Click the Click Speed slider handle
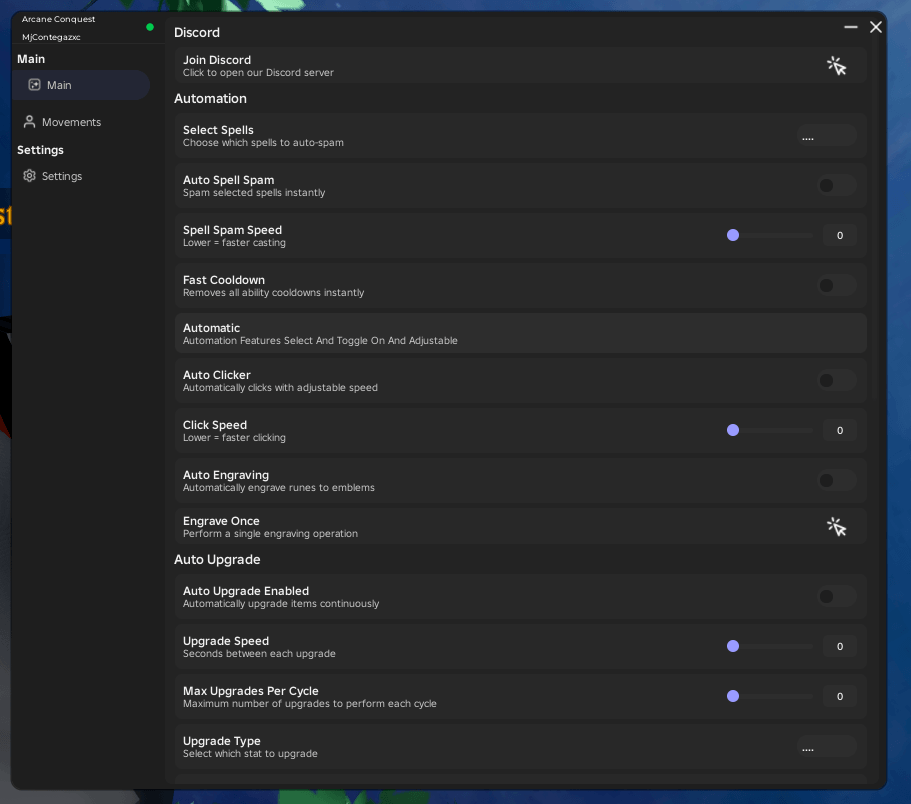The height and width of the screenshot is (804, 911). pyautogui.click(x=733, y=430)
